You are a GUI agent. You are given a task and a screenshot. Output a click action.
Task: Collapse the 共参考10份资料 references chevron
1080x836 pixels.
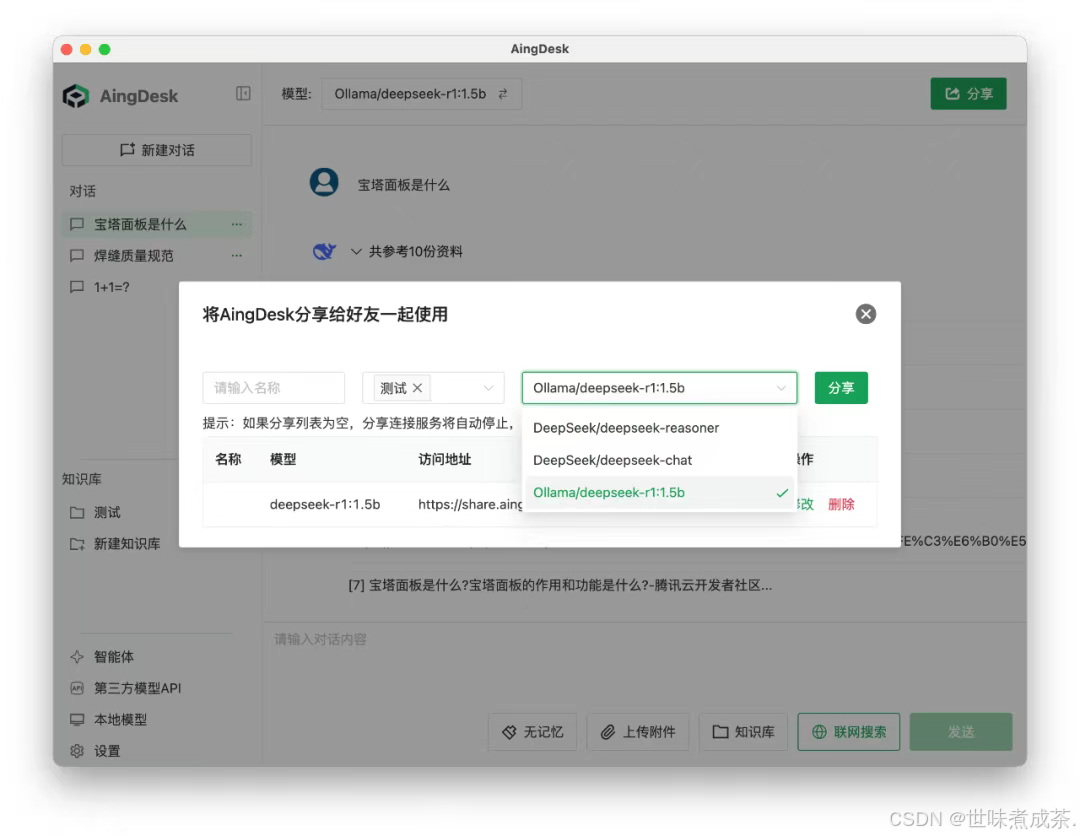(356, 251)
